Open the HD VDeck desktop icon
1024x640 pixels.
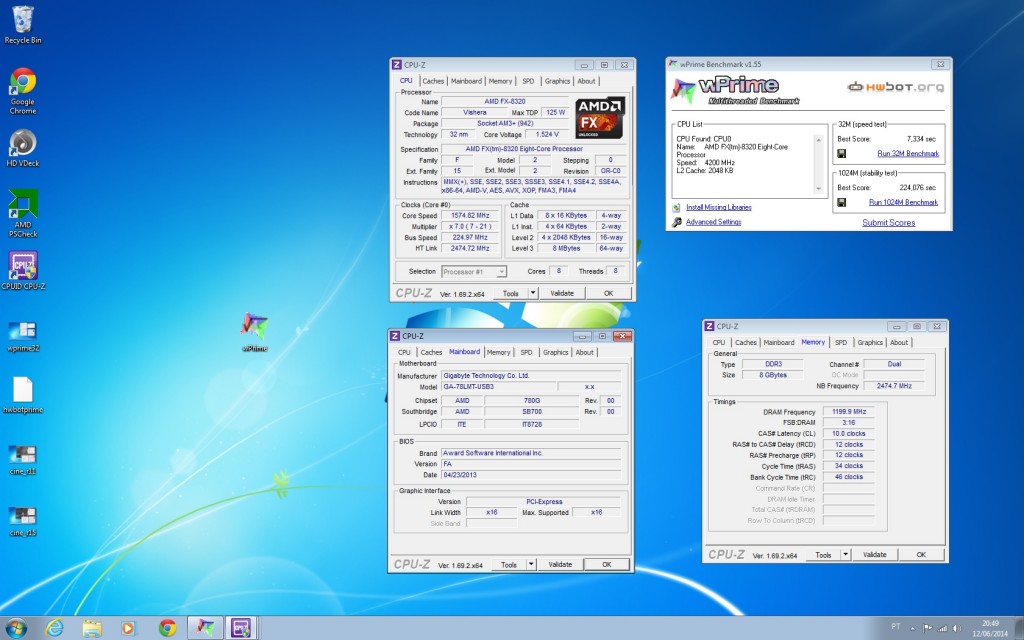(22, 144)
